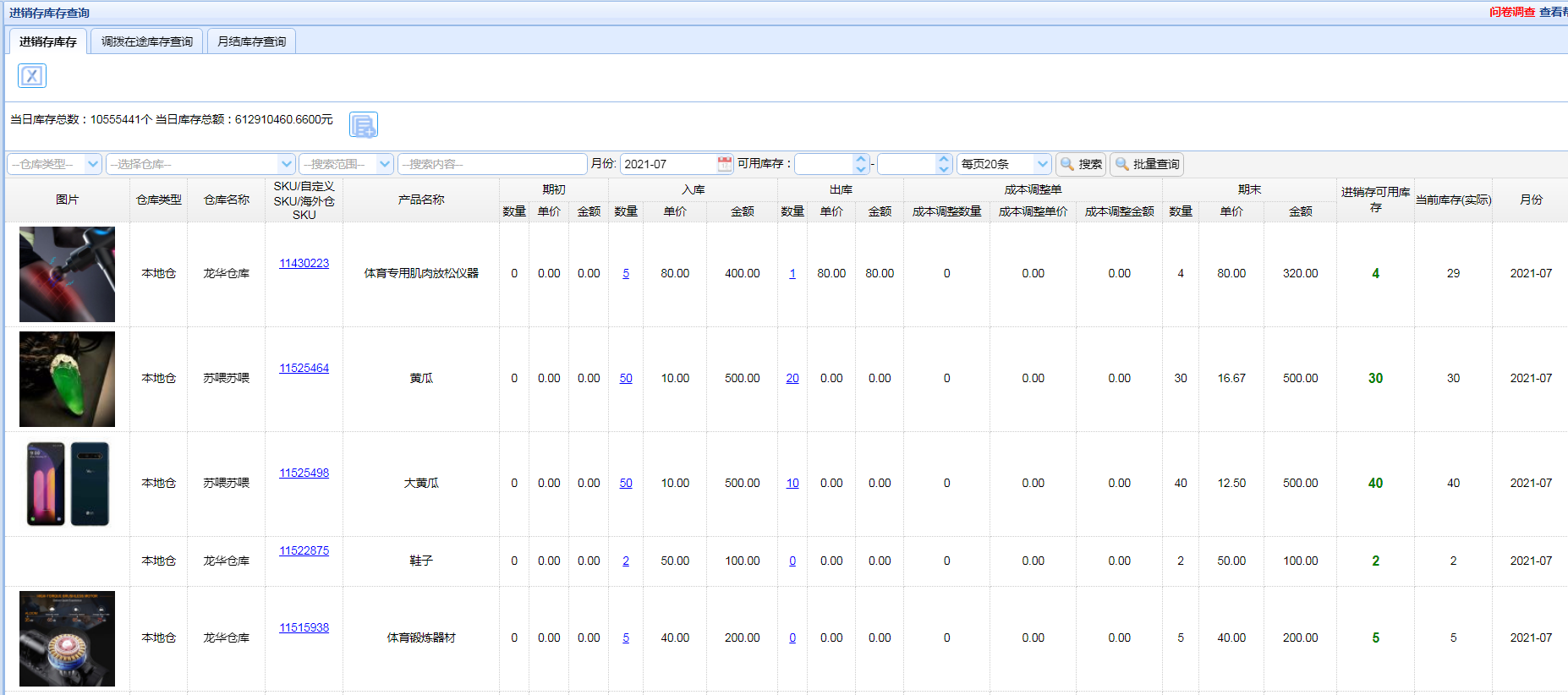Click product name 大黄瓜
1568x695 pixels.
point(421,483)
